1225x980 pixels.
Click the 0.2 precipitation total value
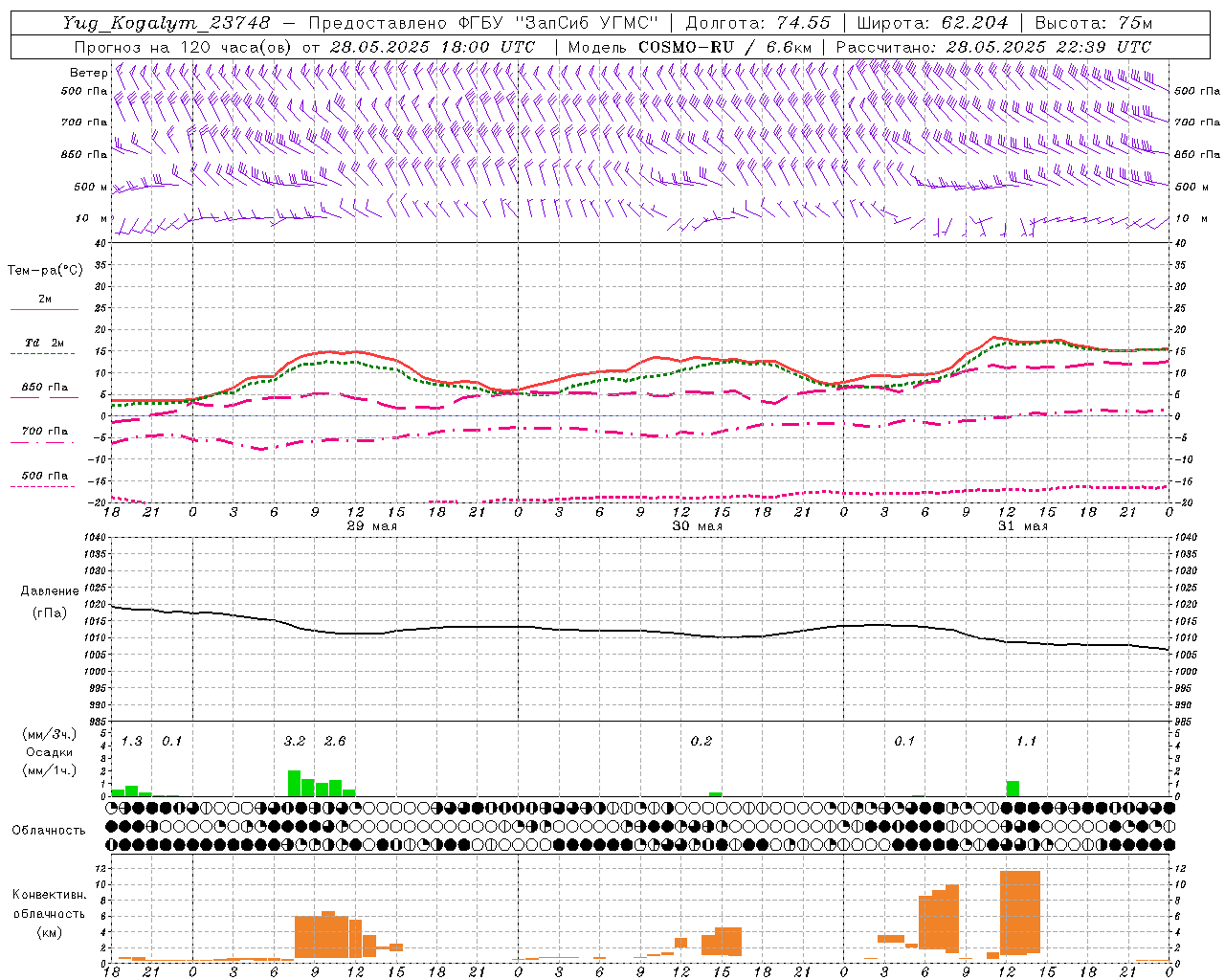pos(702,742)
